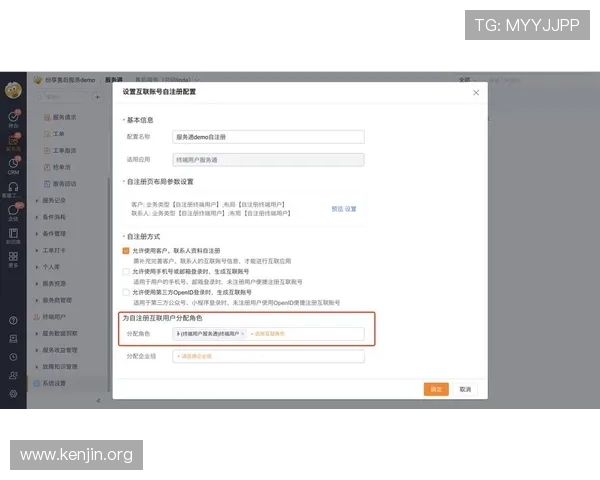Open 服务请求 in the navigation list
The image size is (600, 480).
point(64,117)
